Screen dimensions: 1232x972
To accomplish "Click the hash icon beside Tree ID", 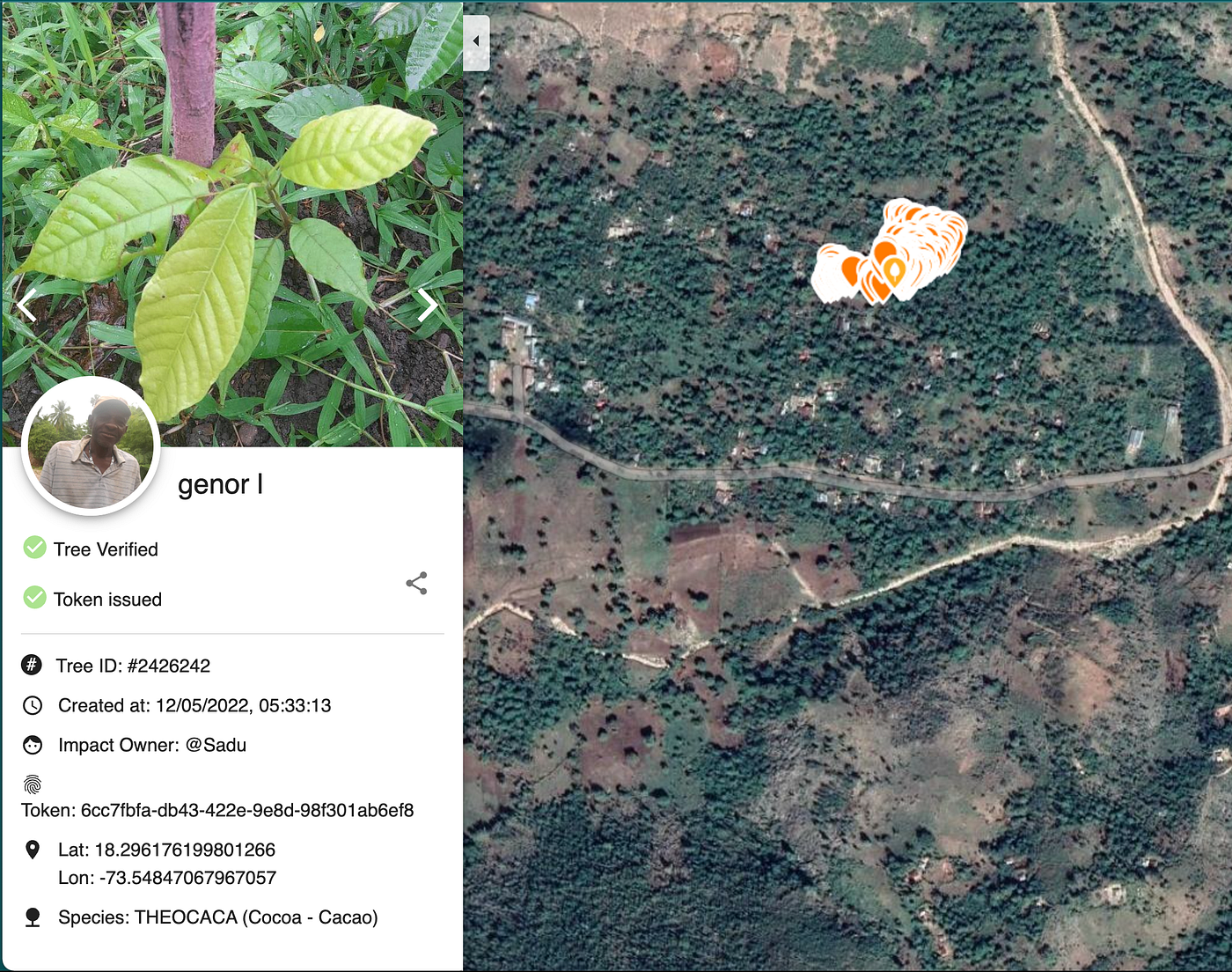I will click(x=32, y=665).
